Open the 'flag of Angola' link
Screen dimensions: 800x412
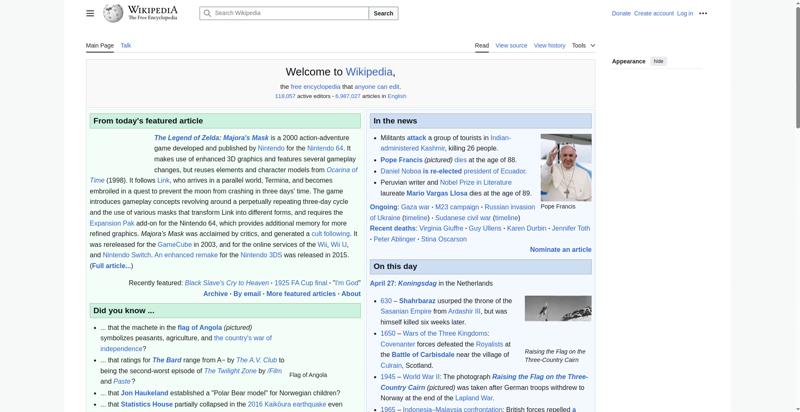point(199,327)
